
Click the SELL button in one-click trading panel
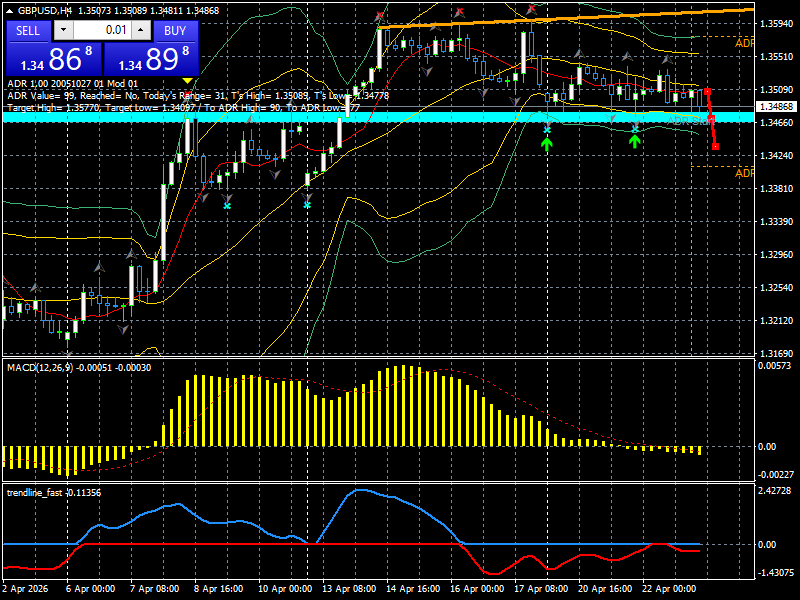click(28, 31)
